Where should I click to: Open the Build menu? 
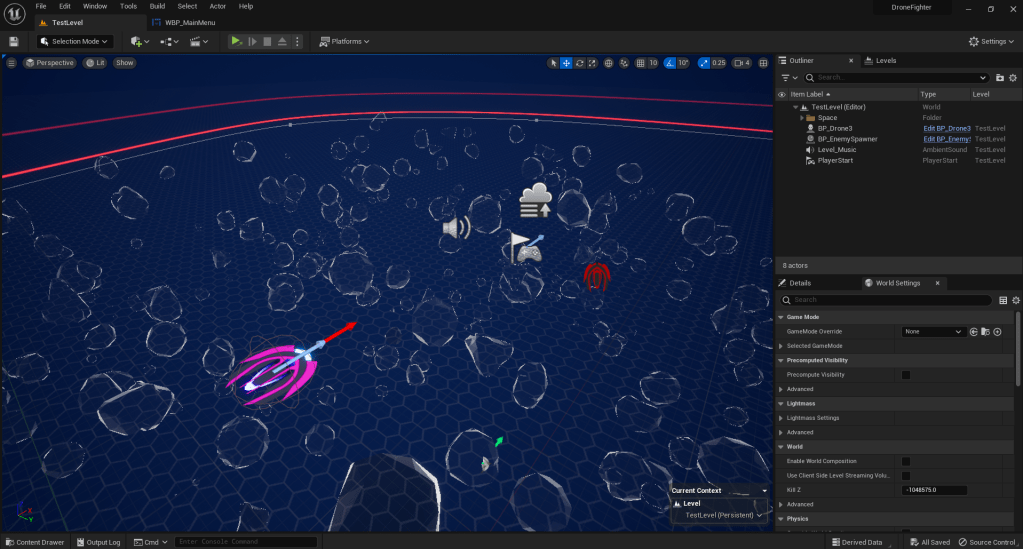(x=157, y=6)
